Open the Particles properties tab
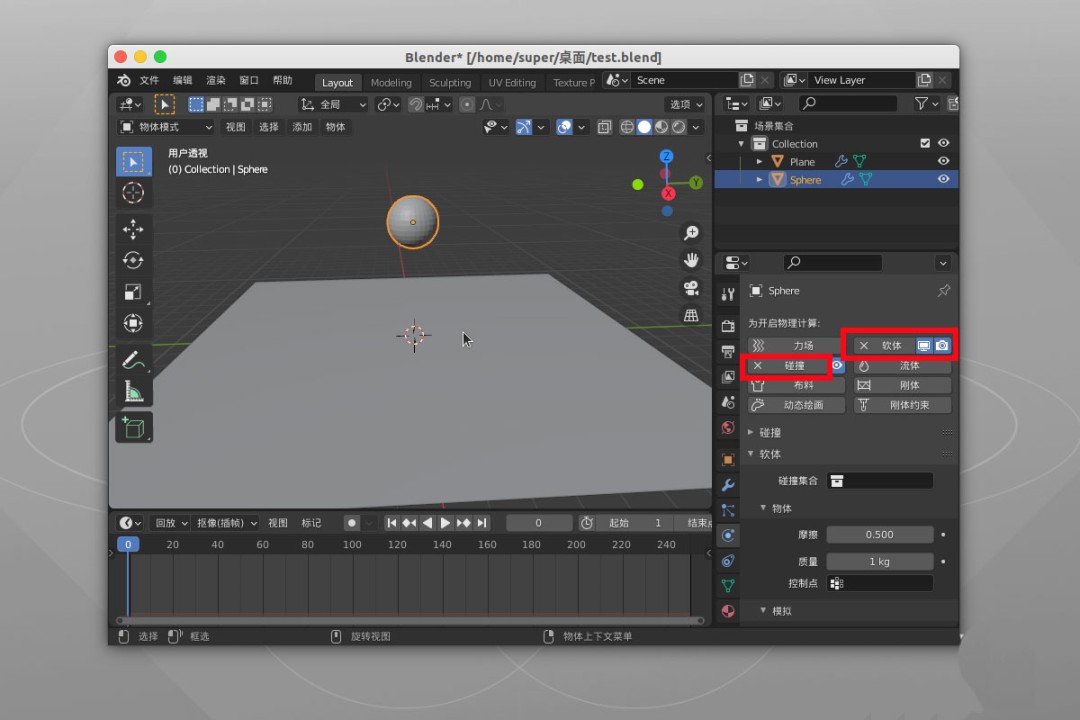The image size is (1080, 720). click(x=728, y=510)
